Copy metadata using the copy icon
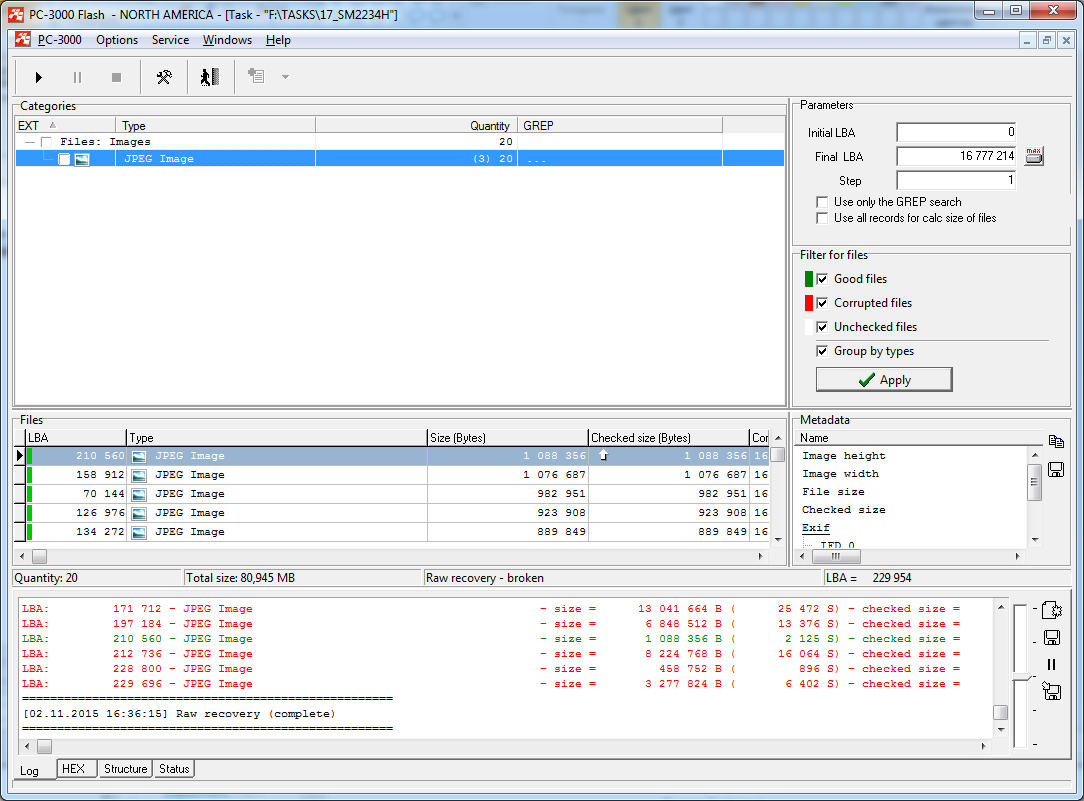The width and height of the screenshot is (1084, 801). pyautogui.click(x=1055, y=441)
